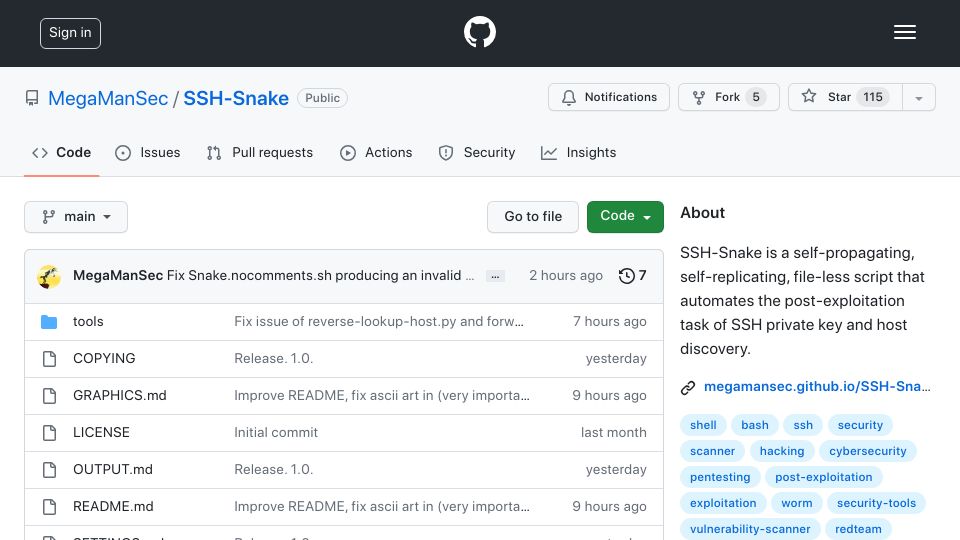Select the cybersecurity topic tag
Viewport: 960px width, 540px height.
click(x=868, y=451)
